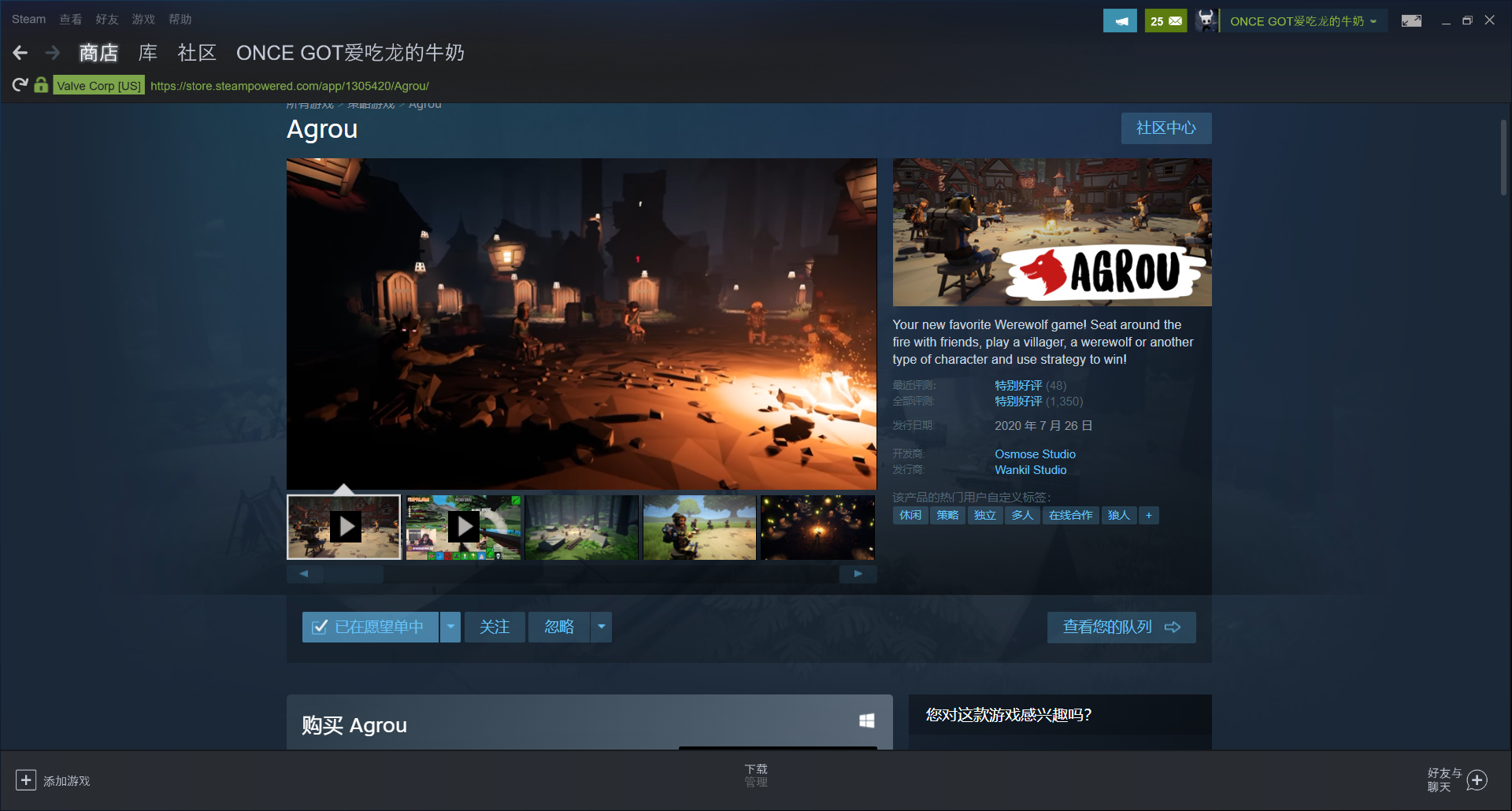Open 查看您的队列 queue button
The image size is (1512, 811).
pyautogui.click(x=1121, y=627)
